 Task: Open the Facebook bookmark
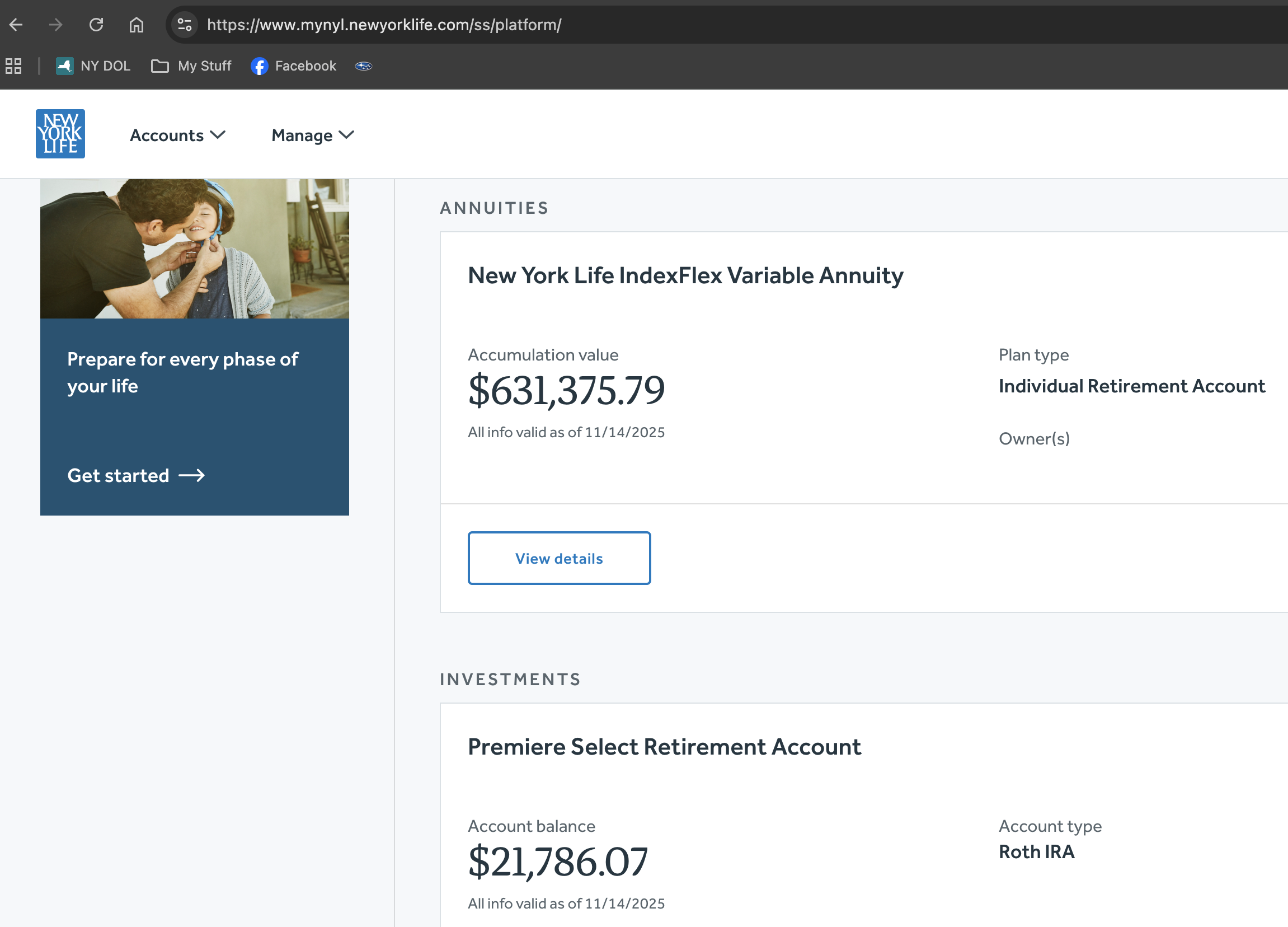(294, 66)
